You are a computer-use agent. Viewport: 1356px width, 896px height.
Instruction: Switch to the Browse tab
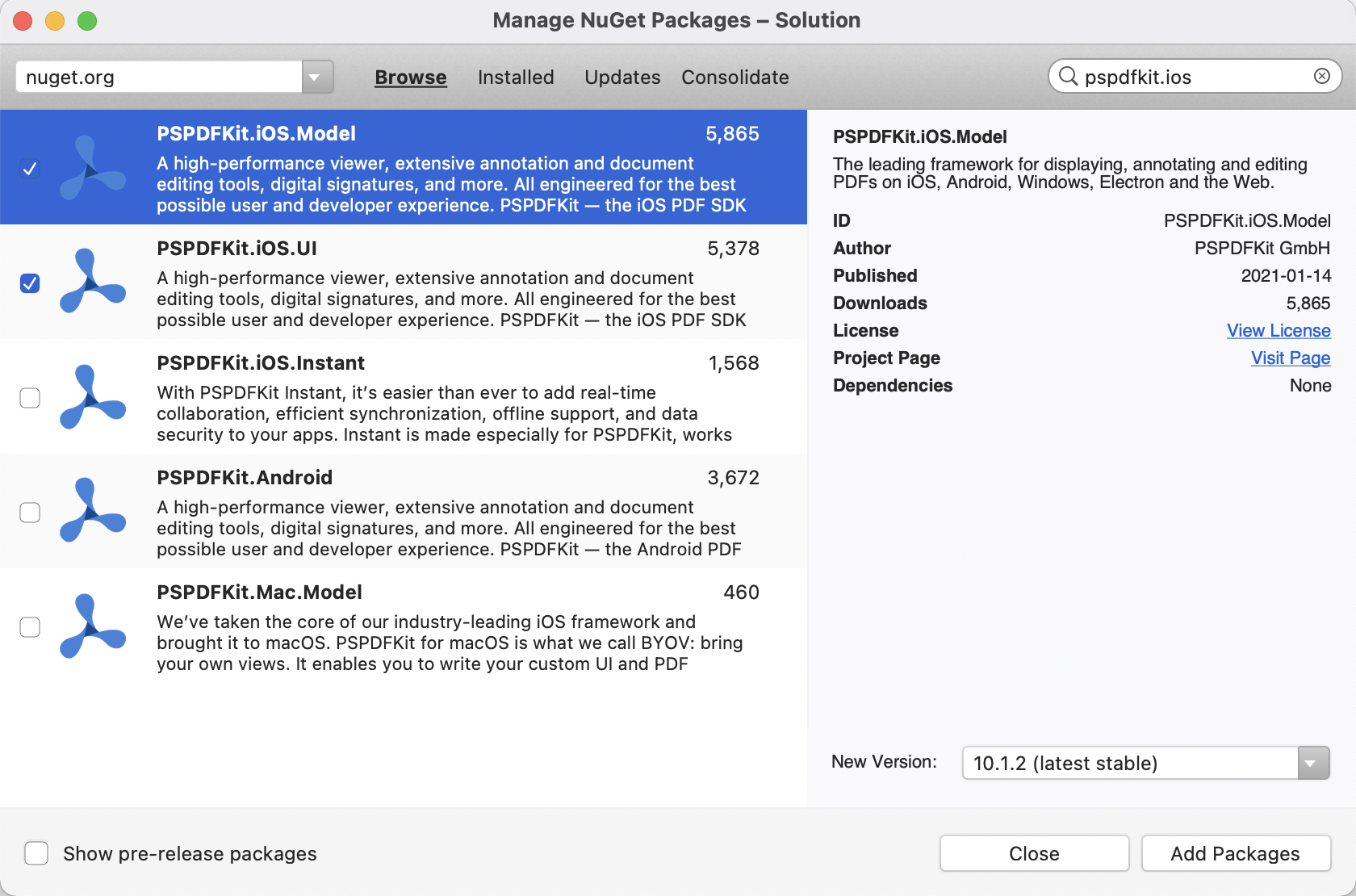pos(411,77)
